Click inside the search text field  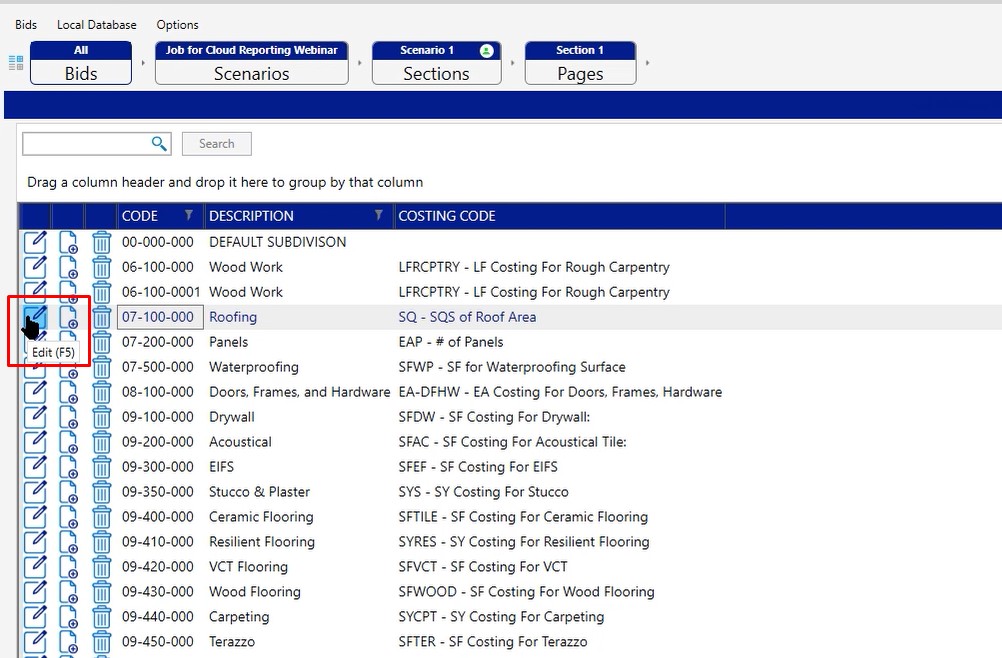point(86,144)
